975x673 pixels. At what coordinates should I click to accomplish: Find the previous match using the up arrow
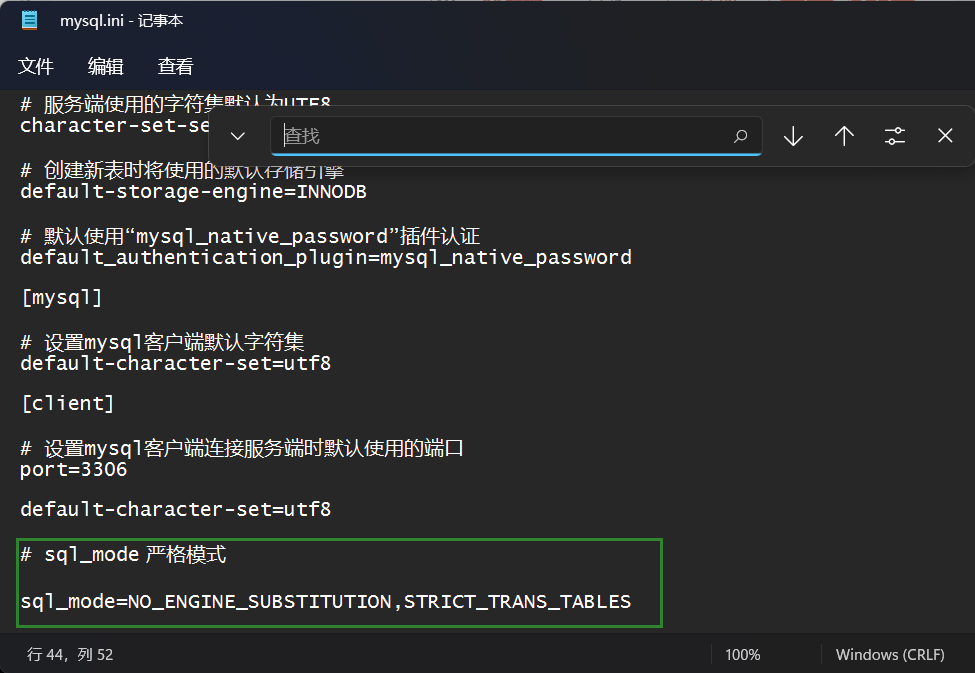pos(843,135)
